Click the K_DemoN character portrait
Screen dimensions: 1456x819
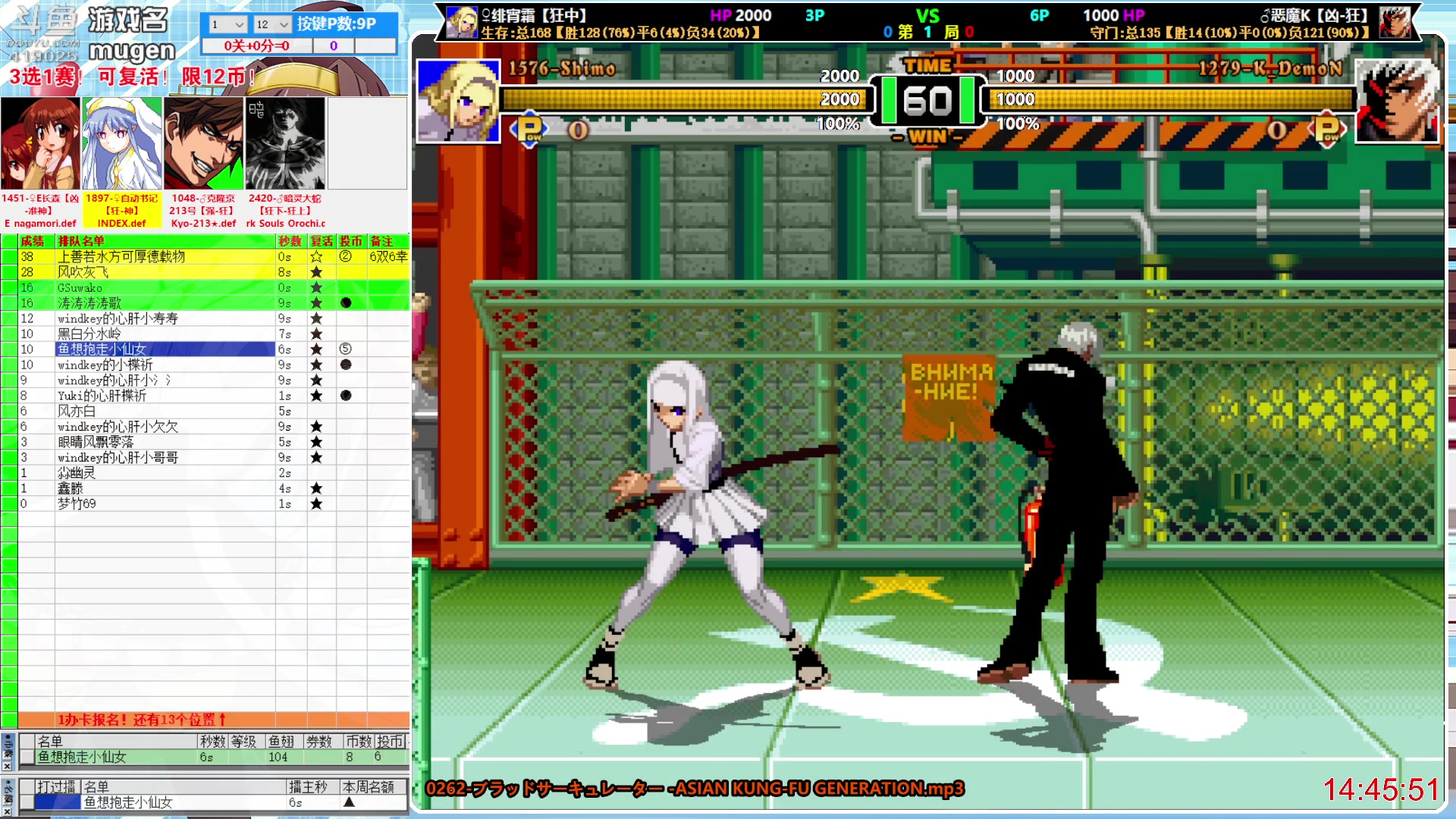1397,101
